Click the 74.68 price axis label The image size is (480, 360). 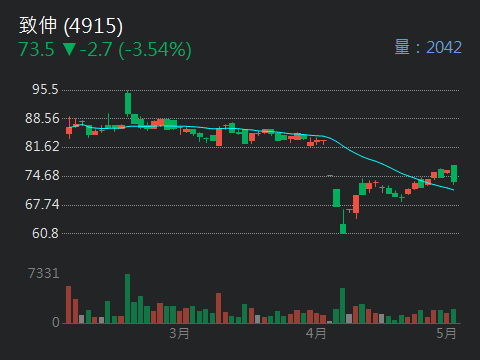point(42,175)
